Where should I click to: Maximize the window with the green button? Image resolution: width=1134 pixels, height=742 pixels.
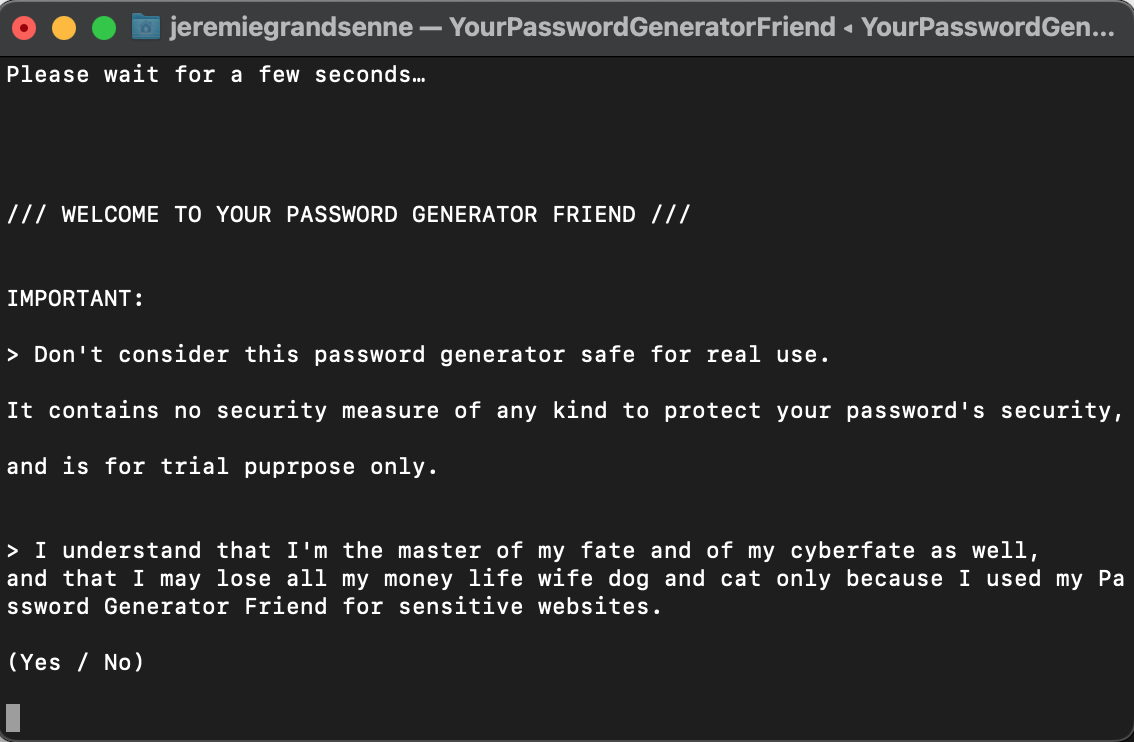click(x=104, y=28)
